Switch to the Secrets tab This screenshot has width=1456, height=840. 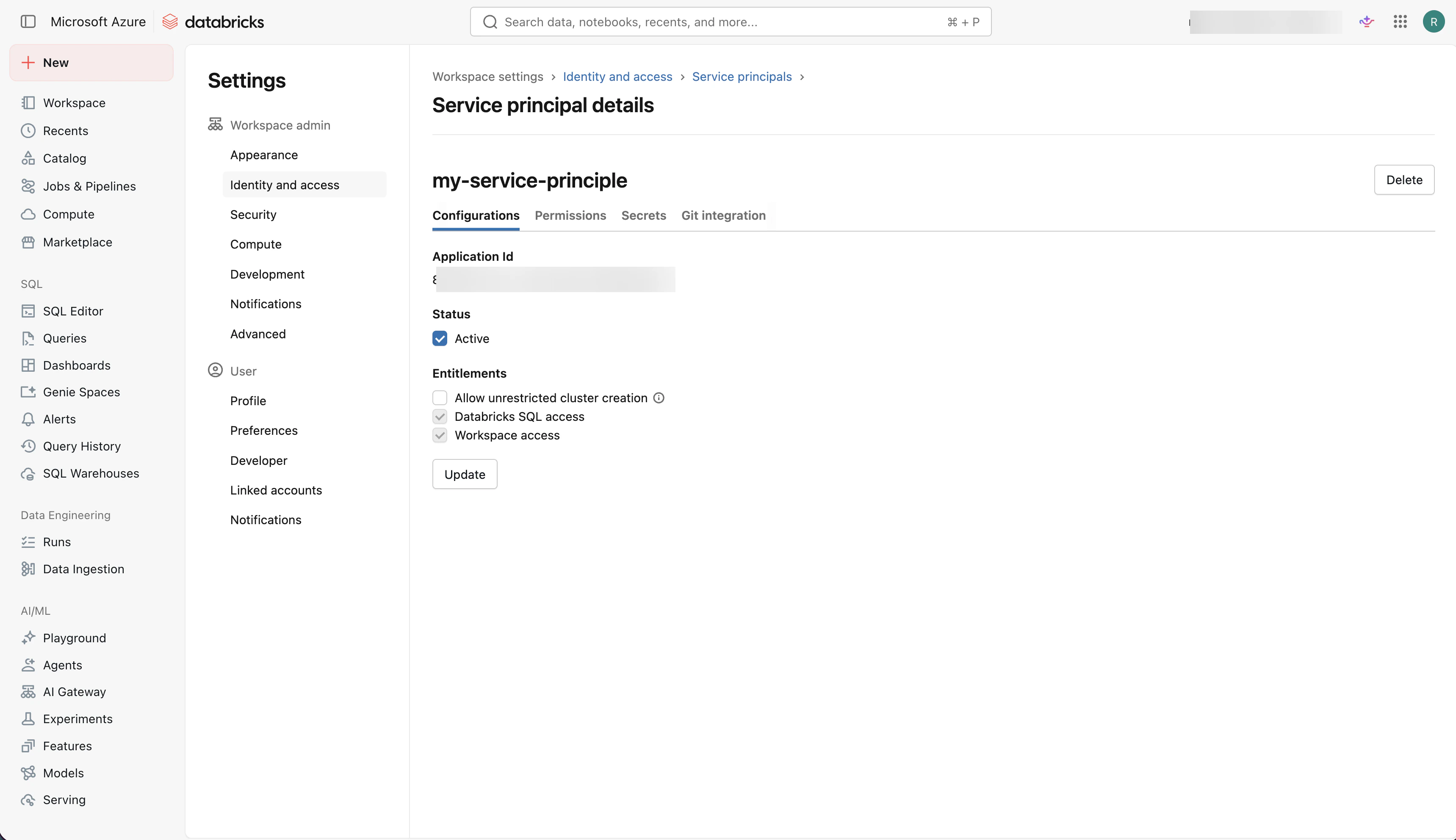pos(643,215)
